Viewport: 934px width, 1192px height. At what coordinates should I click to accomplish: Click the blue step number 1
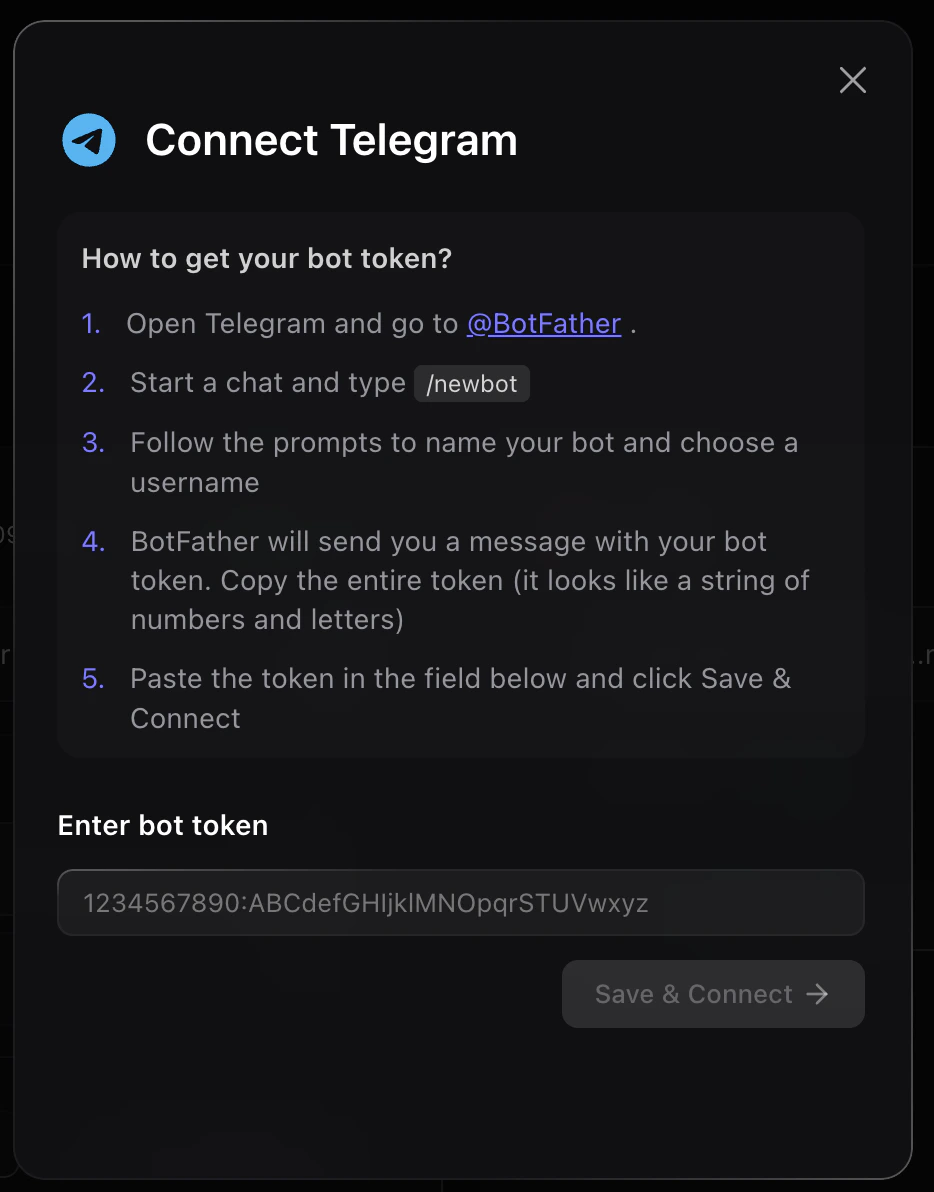[x=91, y=323]
